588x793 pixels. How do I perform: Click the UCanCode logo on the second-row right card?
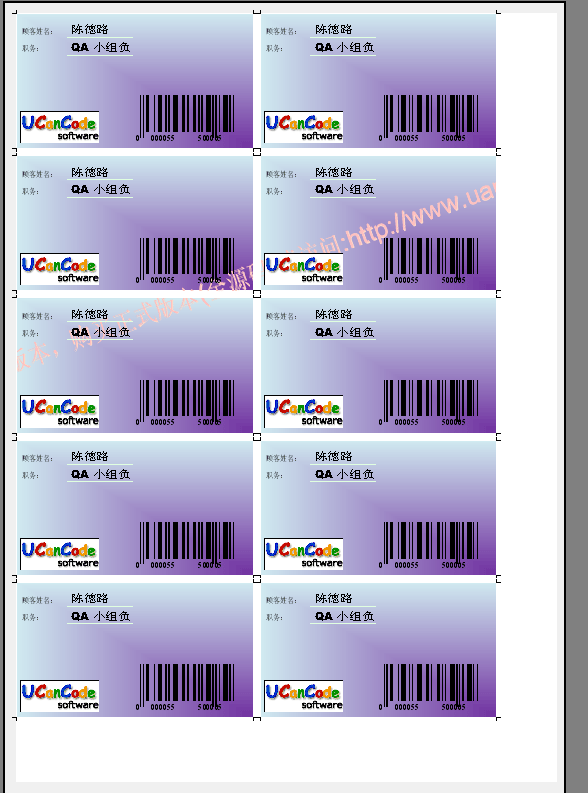point(303,269)
